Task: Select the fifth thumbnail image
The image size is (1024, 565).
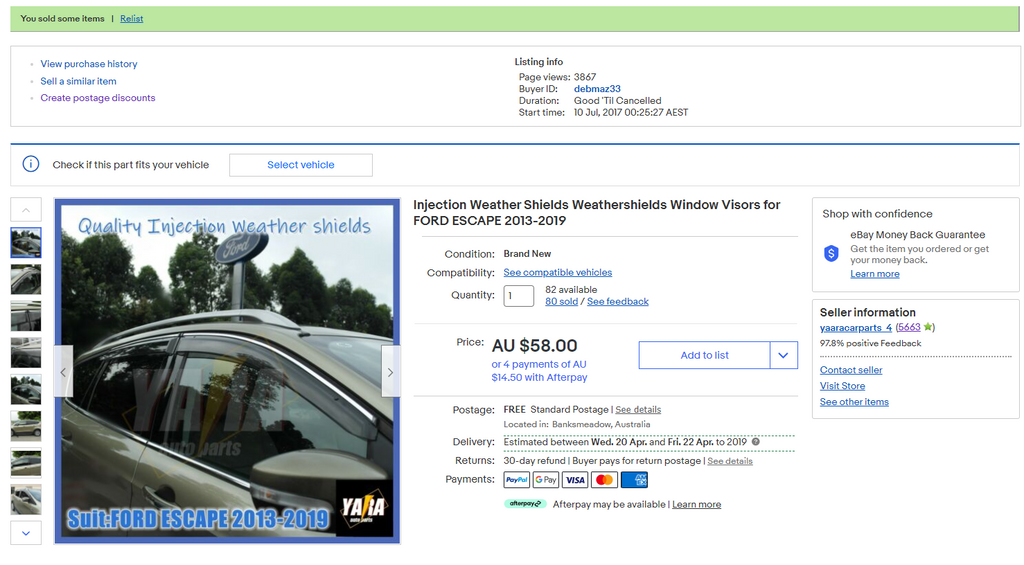Action: (25, 390)
